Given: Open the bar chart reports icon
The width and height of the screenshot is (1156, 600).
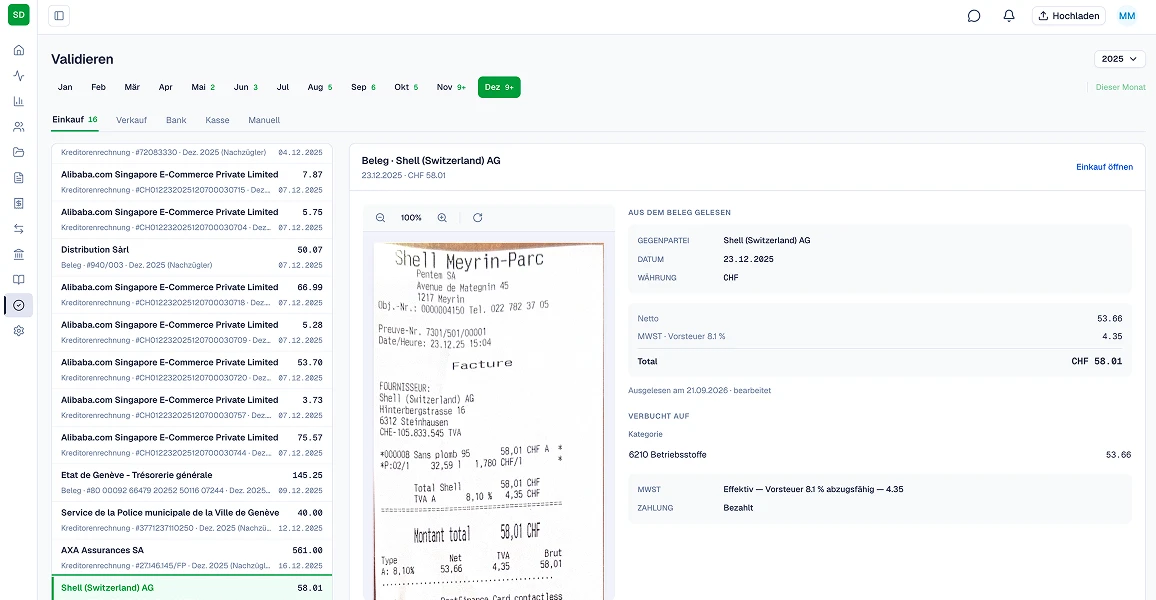Looking at the screenshot, I should click(18, 101).
